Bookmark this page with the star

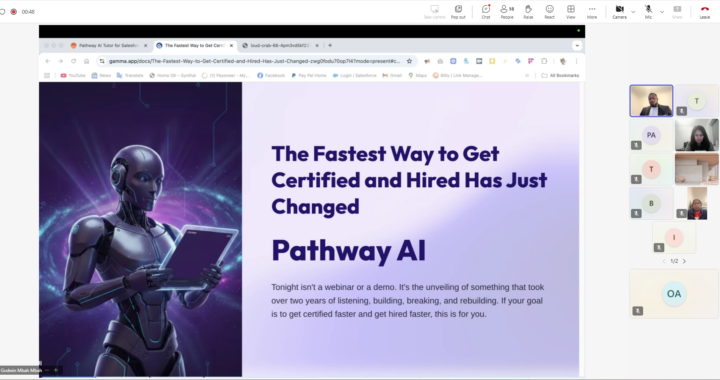409,61
